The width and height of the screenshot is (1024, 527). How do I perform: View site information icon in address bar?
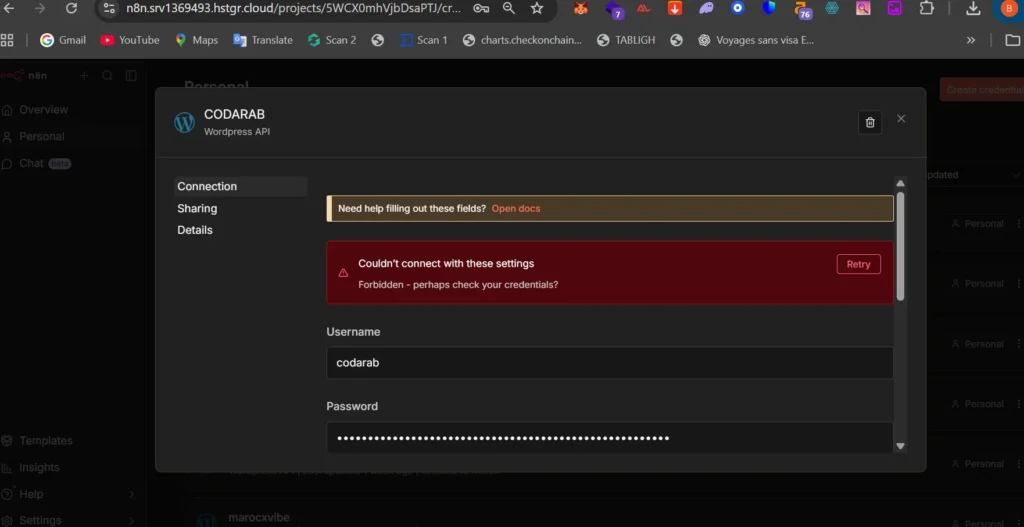(109, 8)
